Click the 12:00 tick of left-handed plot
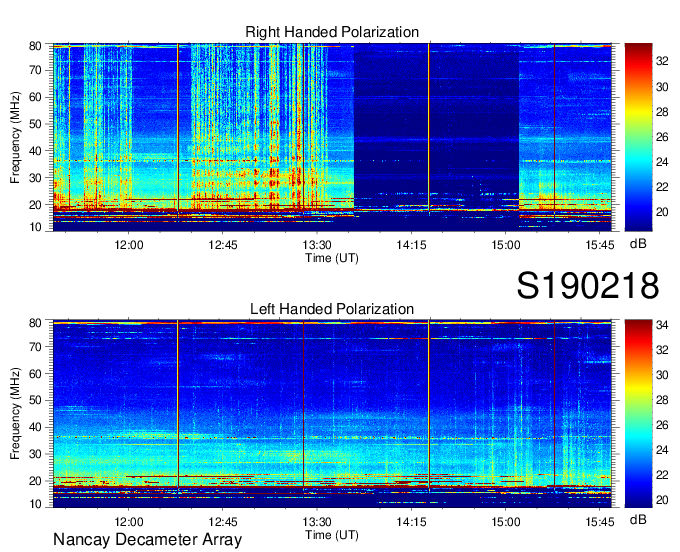Screen dimensions: 680x552 pos(129,522)
